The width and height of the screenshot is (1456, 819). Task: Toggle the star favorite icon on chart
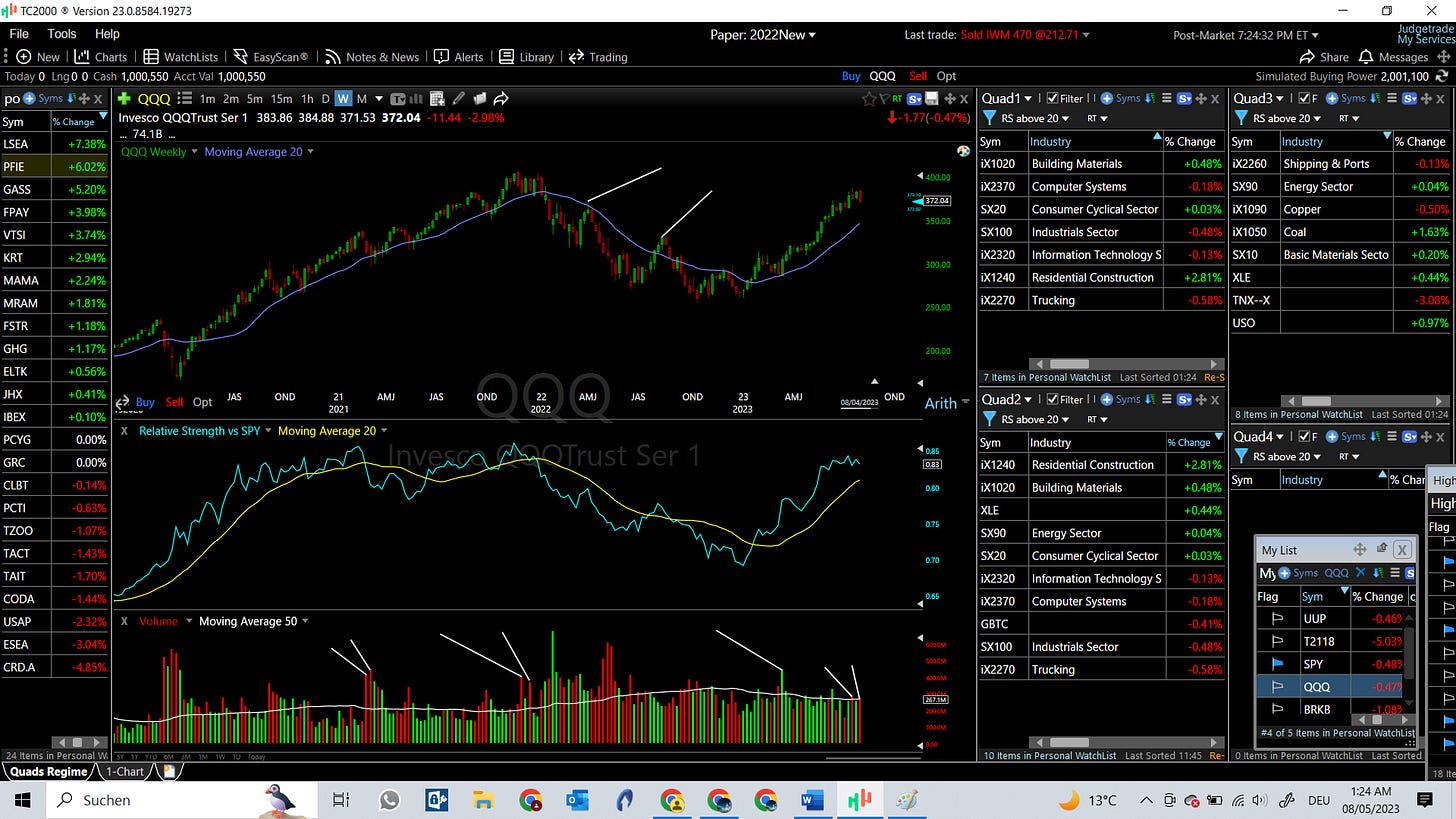pyautogui.click(x=870, y=98)
